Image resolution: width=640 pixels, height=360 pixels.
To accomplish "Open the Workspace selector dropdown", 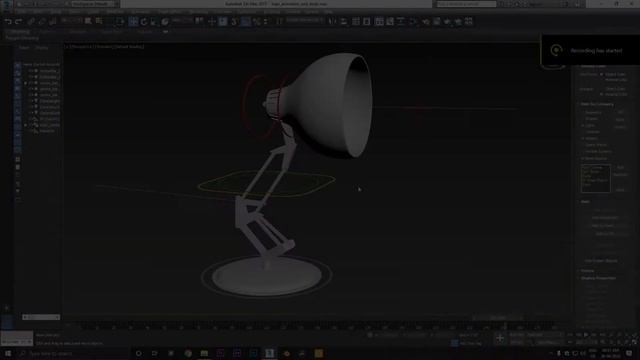I will click(x=95, y=4).
